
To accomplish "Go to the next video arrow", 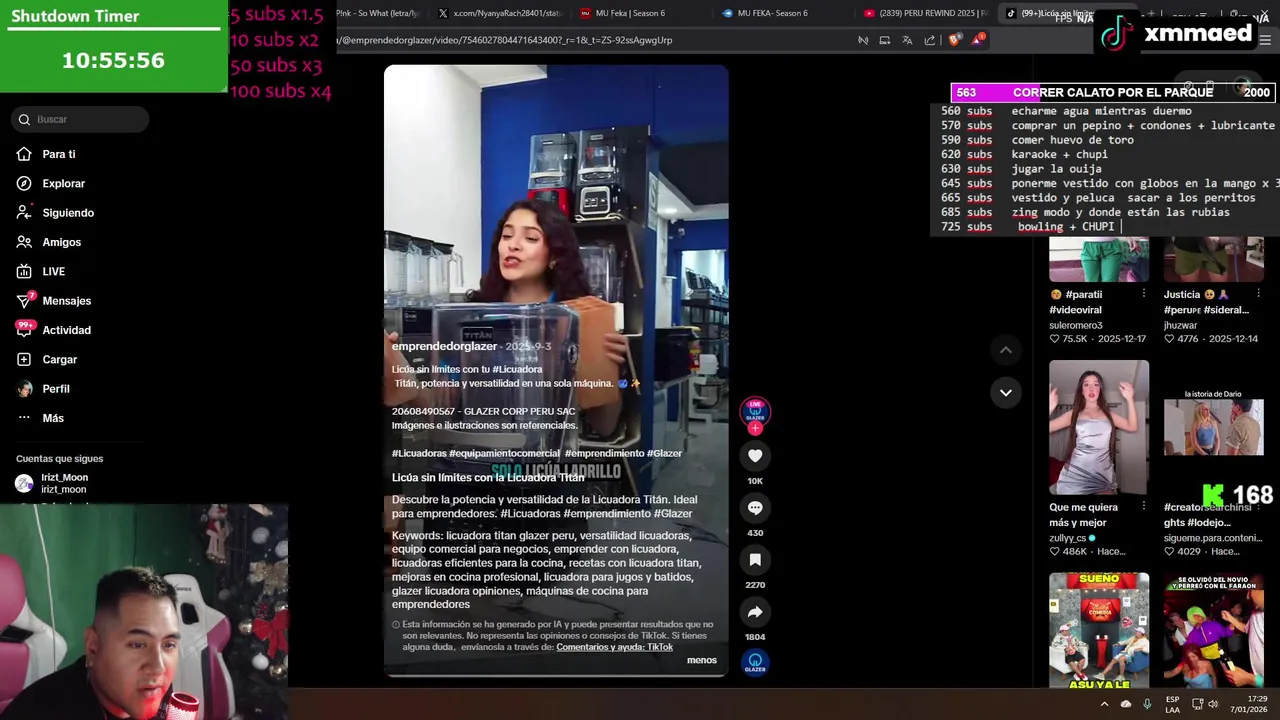I will (x=1005, y=392).
